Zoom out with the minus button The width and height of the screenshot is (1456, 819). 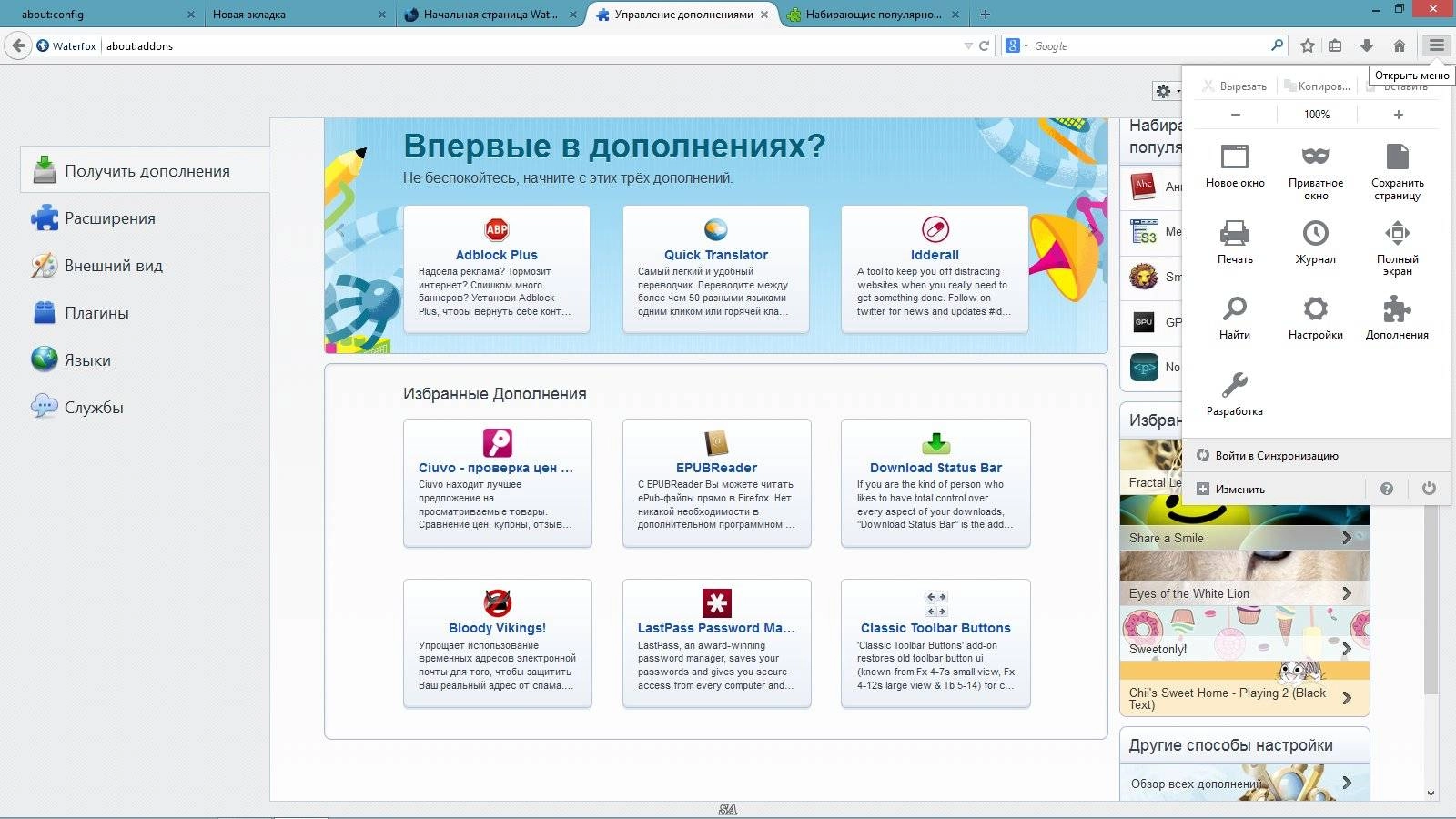[1235, 115]
